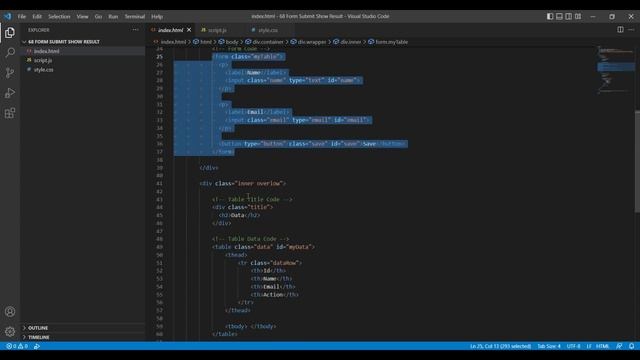Open the Source Control view
The image size is (640, 360).
click(10, 73)
